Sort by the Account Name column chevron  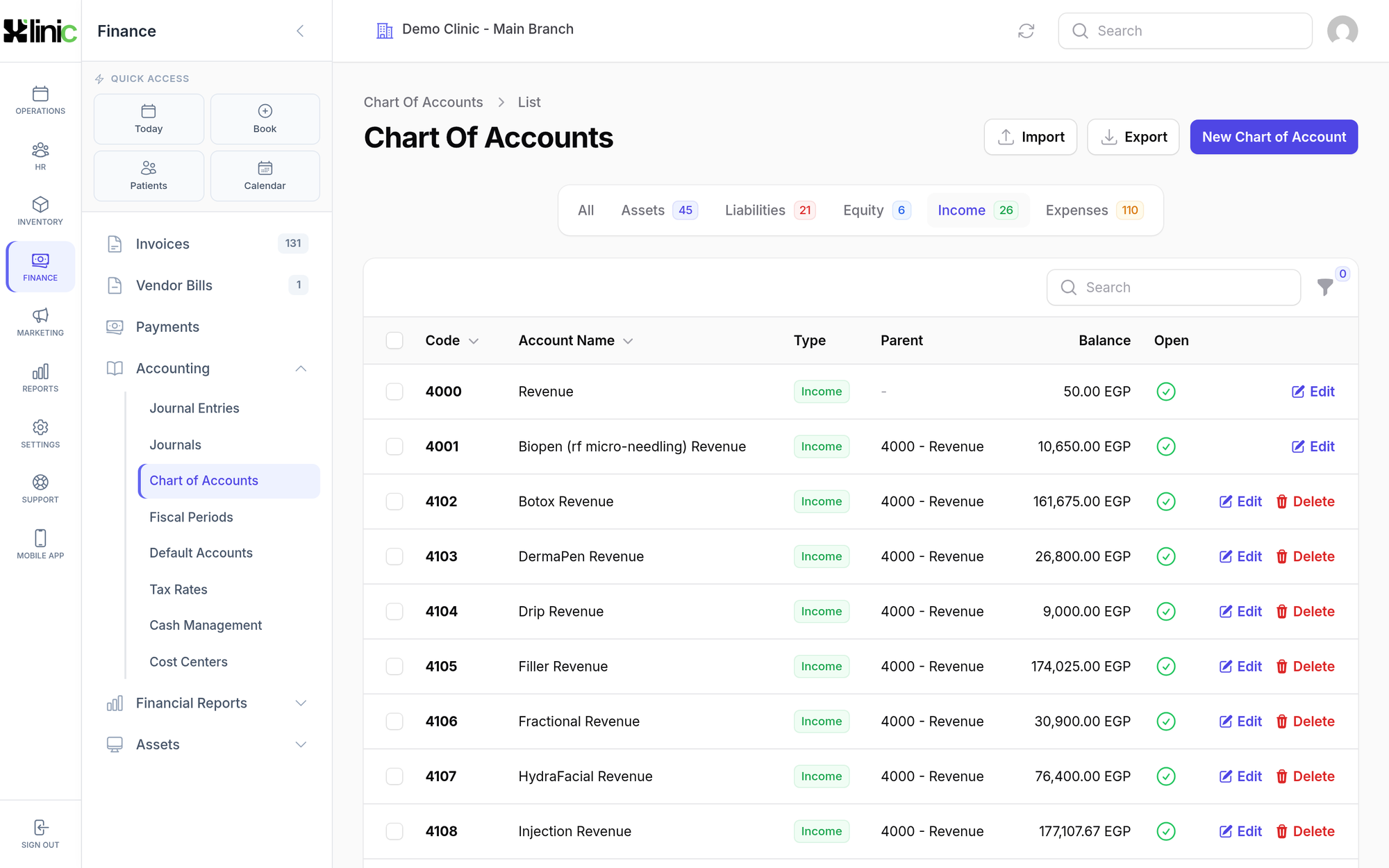[x=628, y=341]
